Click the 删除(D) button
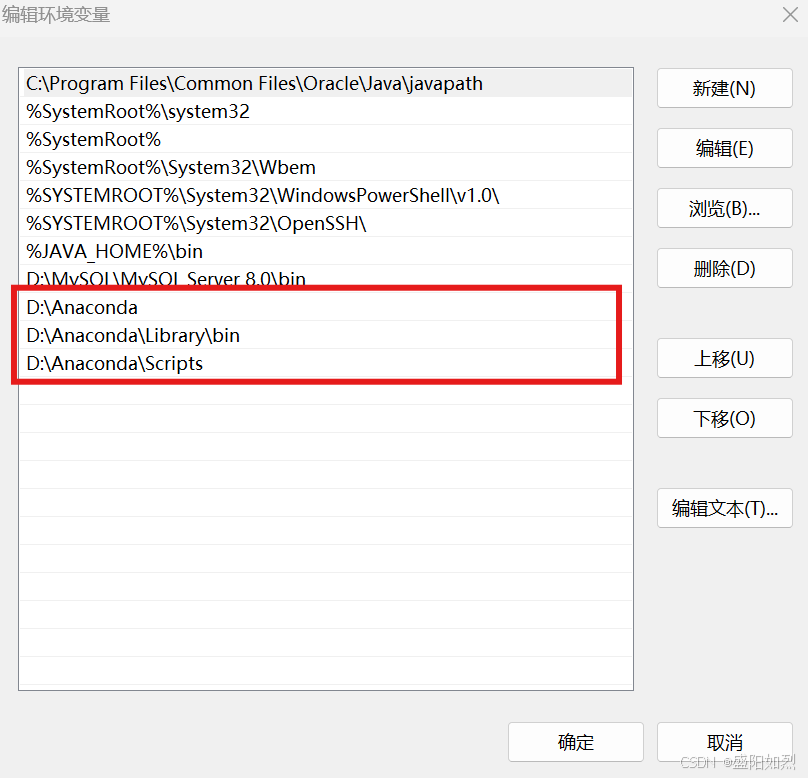The height and width of the screenshot is (778, 808). coord(725,268)
